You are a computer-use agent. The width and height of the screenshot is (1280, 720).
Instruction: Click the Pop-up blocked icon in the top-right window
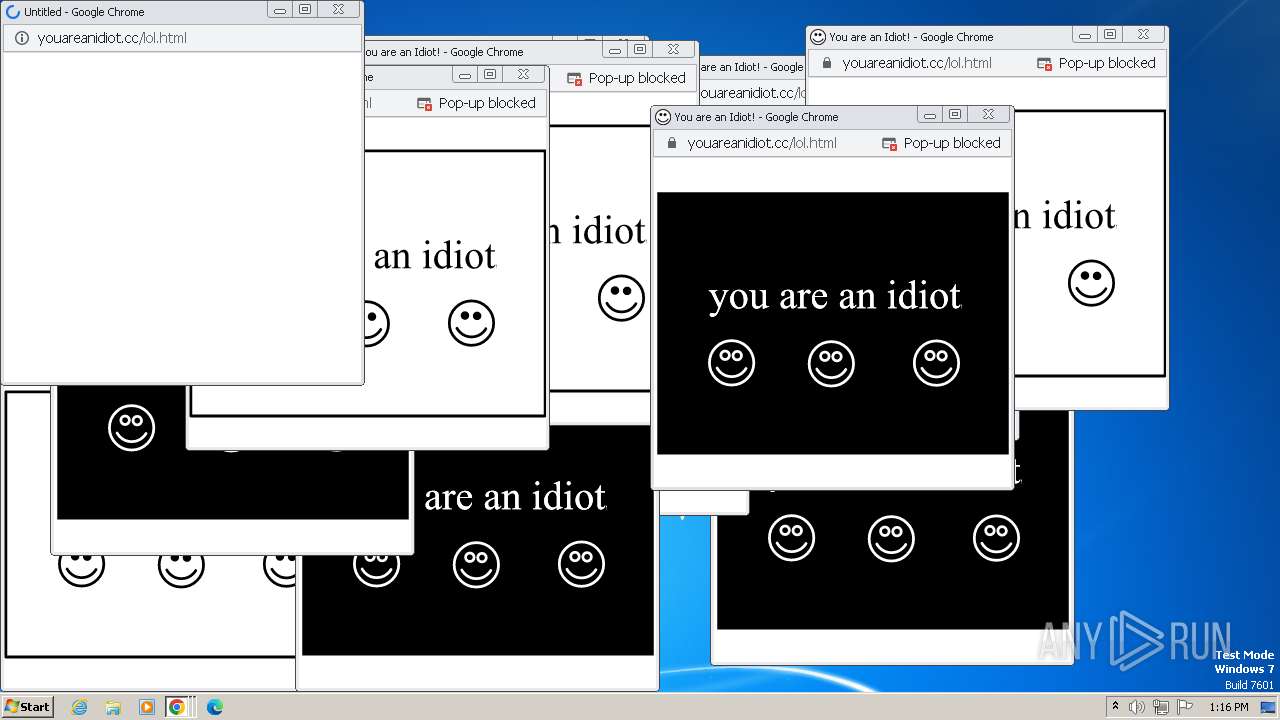click(1044, 64)
